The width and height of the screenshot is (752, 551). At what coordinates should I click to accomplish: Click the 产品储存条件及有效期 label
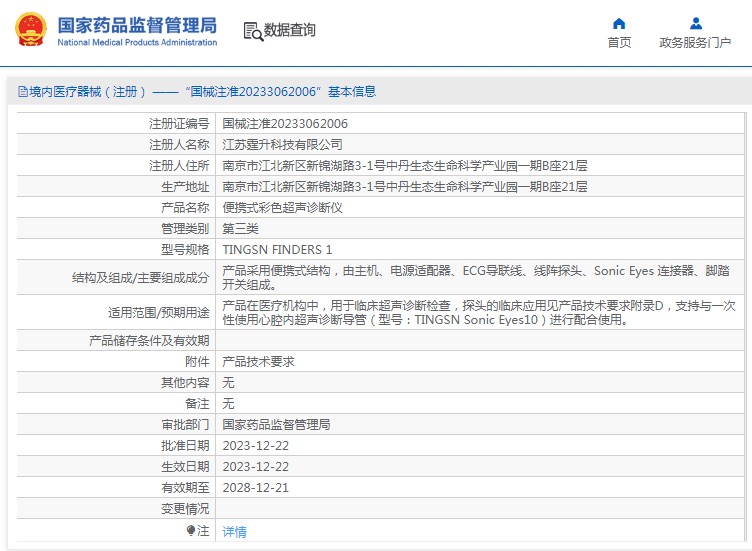point(149,340)
